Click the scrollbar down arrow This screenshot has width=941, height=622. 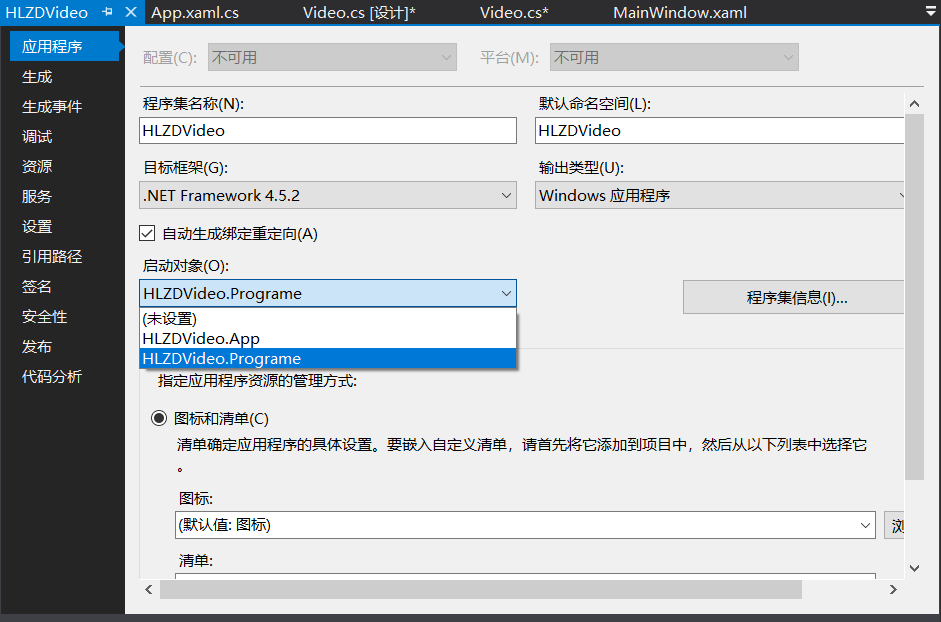(913, 567)
